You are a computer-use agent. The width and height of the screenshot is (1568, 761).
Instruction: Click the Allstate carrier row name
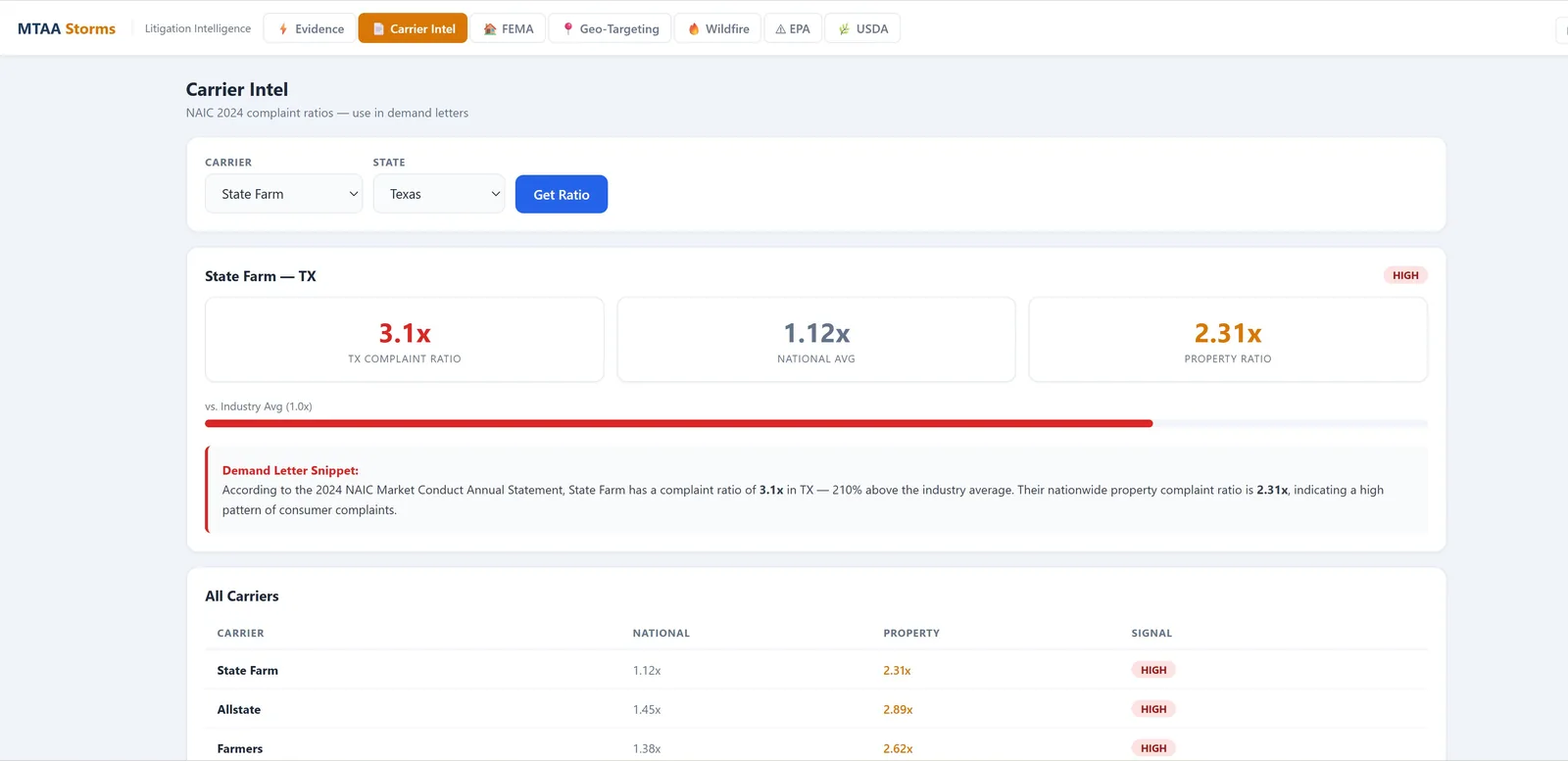(239, 709)
